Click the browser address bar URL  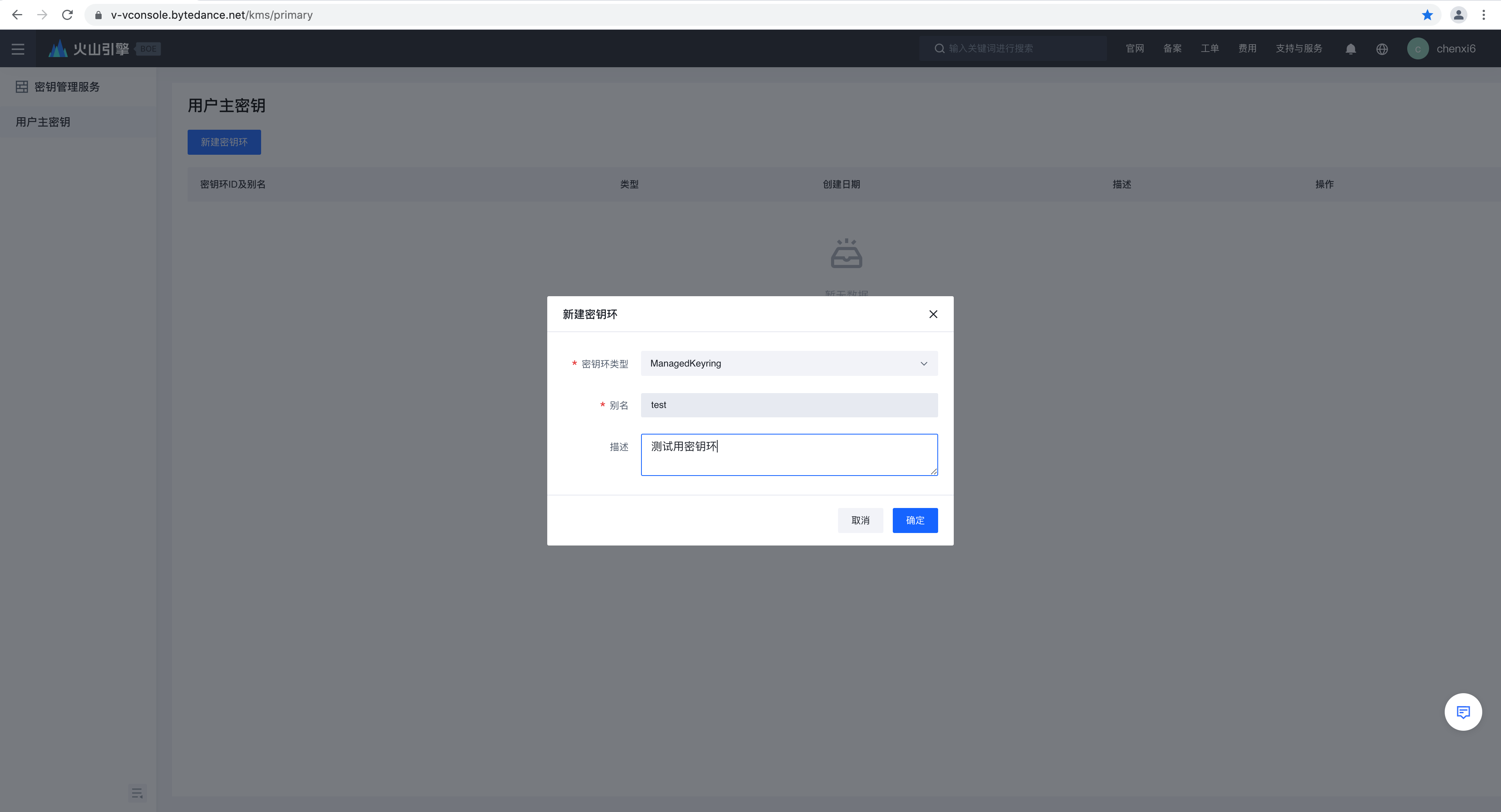[211, 15]
